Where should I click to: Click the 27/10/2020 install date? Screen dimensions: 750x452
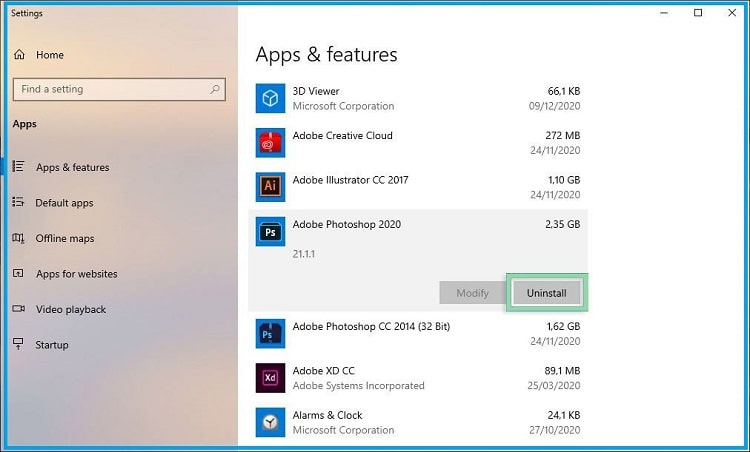pyautogui.click(x=555, y=430)
